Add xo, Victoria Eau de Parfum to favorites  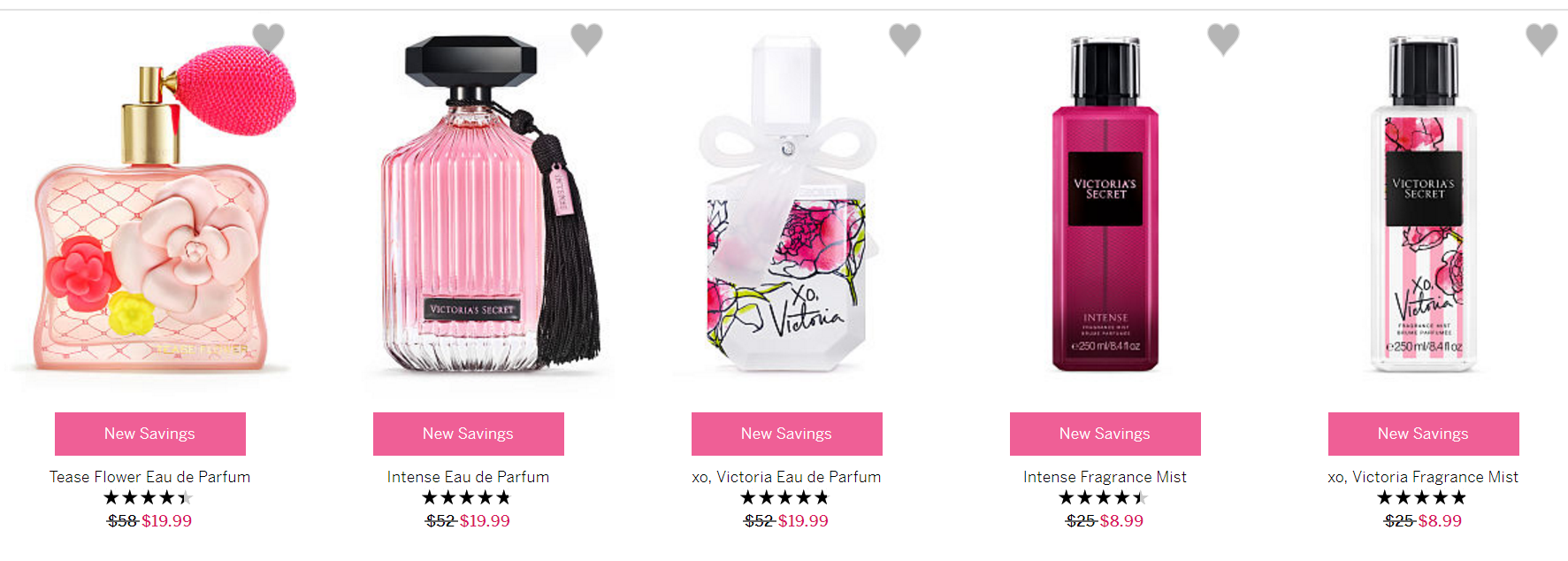tap(905, 39)
